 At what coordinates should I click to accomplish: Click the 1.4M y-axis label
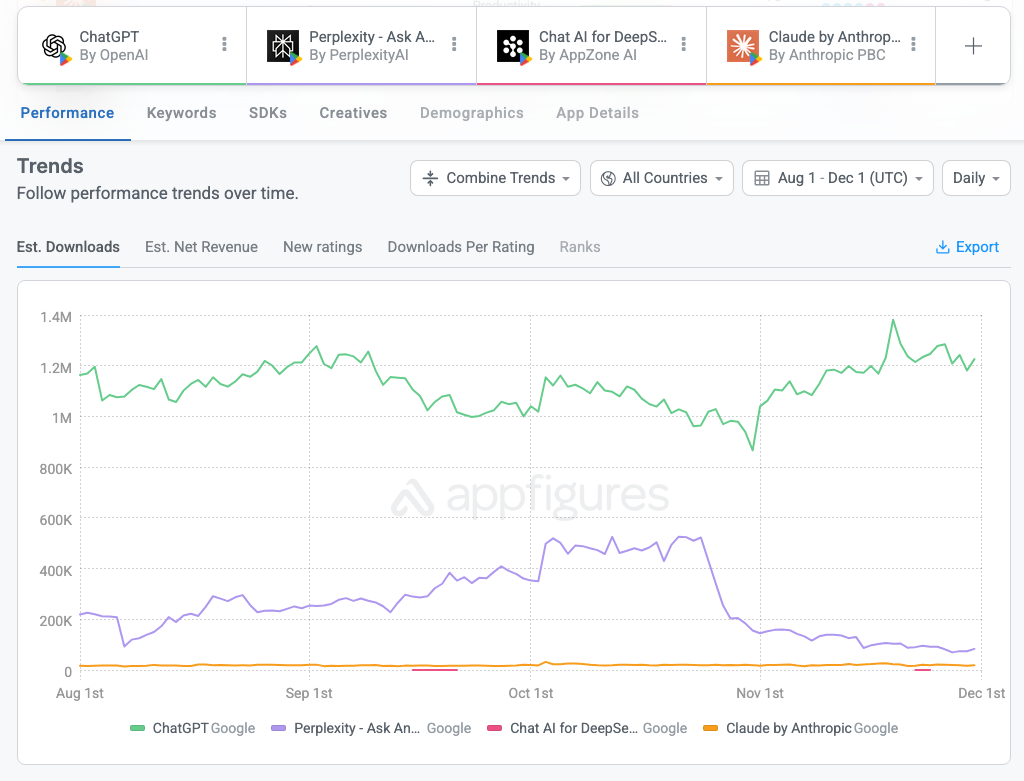[56, 317]
